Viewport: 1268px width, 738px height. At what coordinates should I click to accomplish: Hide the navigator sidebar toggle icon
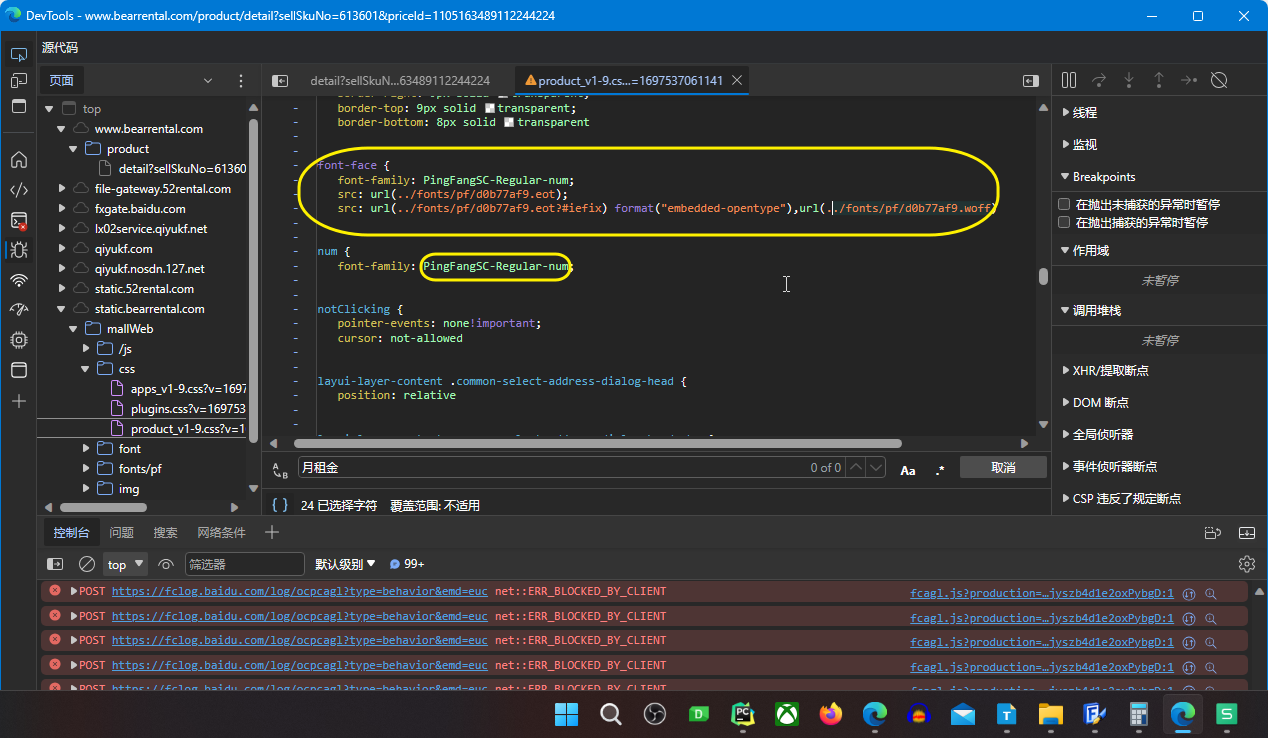pos(280,81)
